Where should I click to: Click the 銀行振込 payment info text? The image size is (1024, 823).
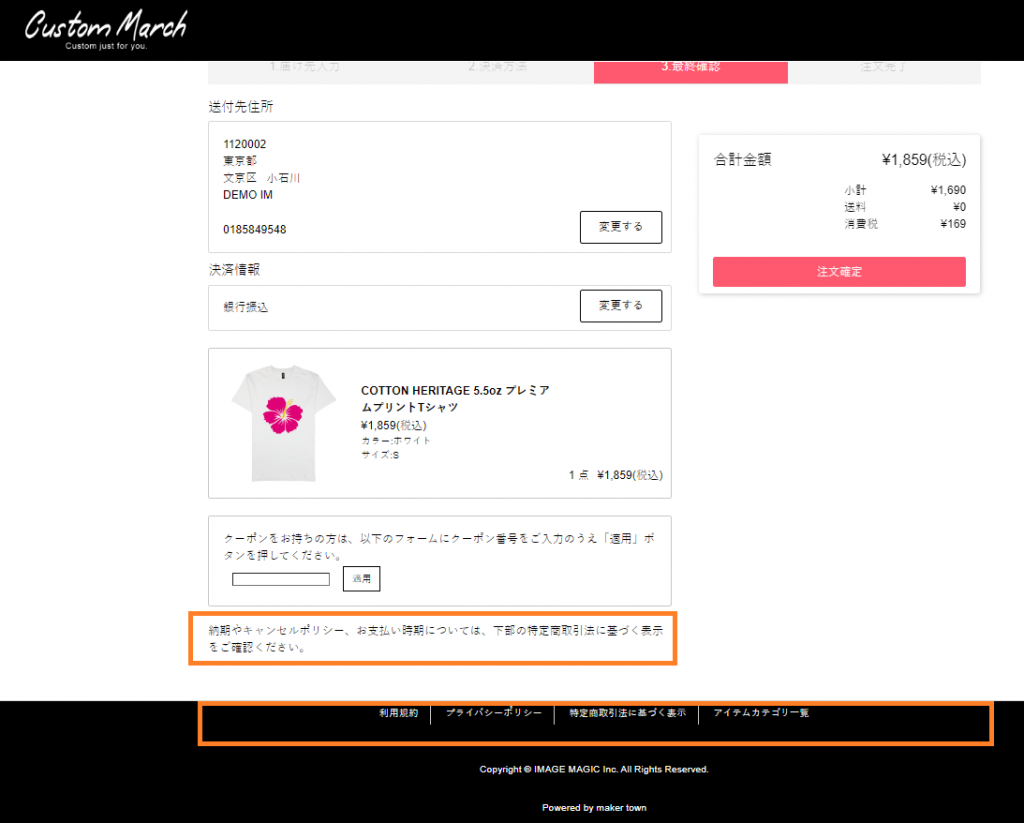click(246, 307)
